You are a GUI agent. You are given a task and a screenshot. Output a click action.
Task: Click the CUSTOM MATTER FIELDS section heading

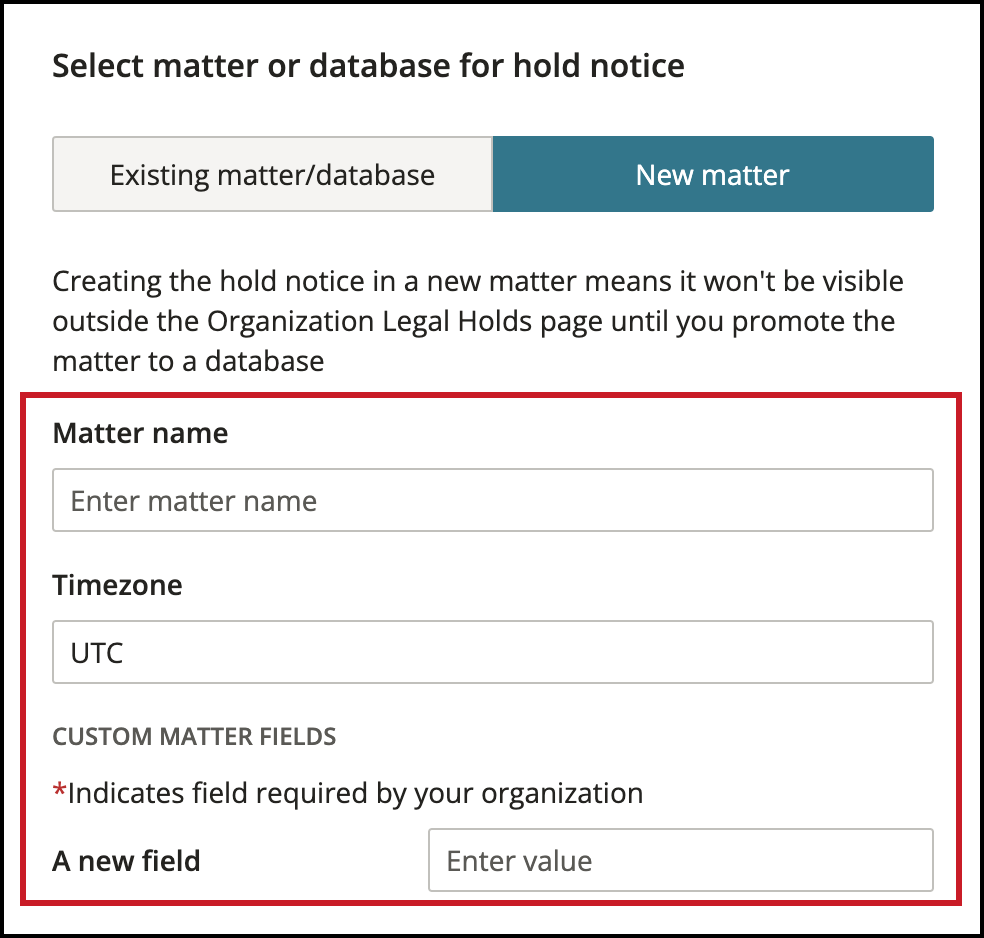pos(194,736)
